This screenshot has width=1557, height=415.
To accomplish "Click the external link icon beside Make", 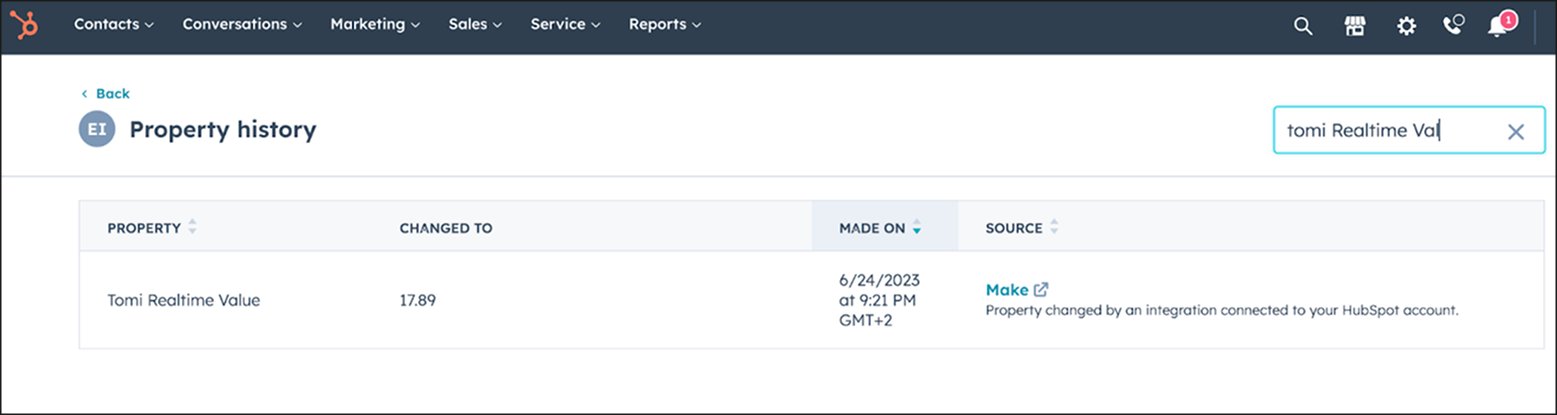I will (x=1041, y=290).
